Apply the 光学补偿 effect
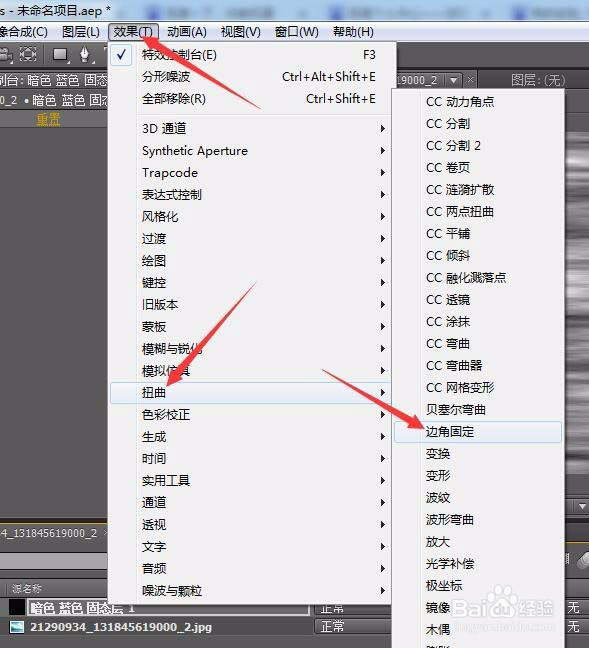This screenshot has height=648, width=589. click(478, 564)
